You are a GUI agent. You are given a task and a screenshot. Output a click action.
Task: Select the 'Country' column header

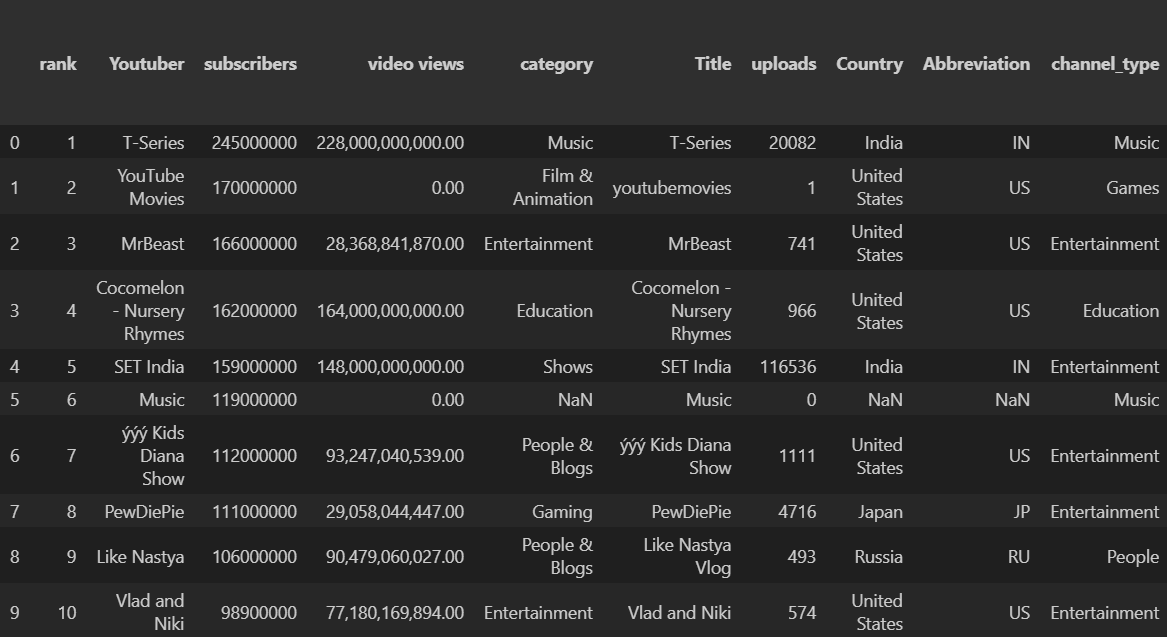869,64
